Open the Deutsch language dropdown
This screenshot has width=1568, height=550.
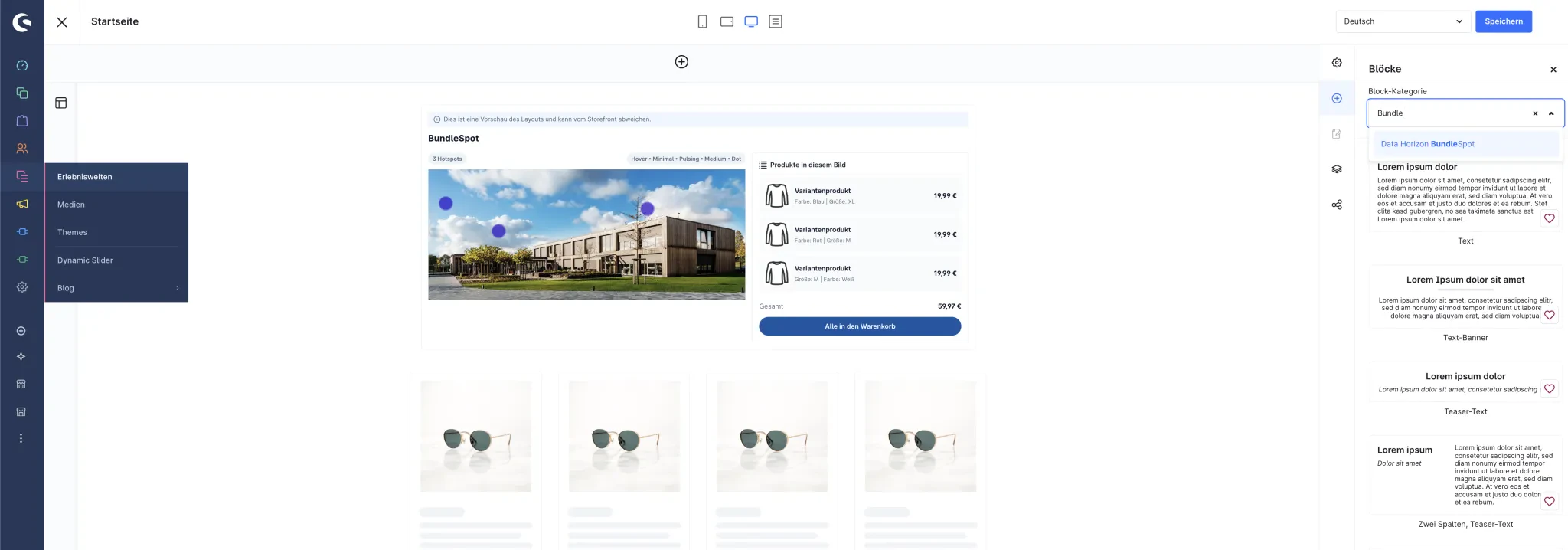coord(1403,21)
